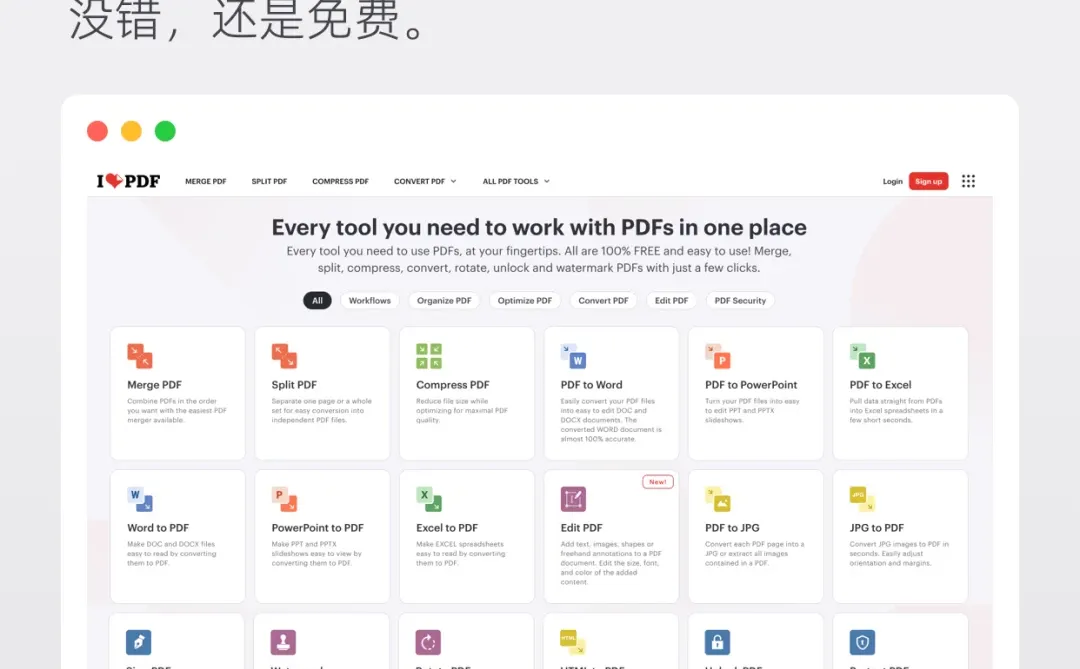This screenshot has height=669, width=1080.
Task: Click the yellow window minimize dot
Action: [131, 131]
